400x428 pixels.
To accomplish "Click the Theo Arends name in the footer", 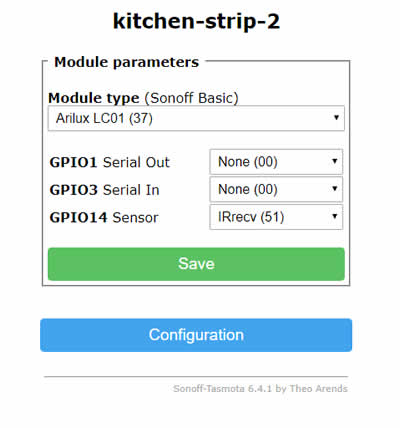I will pyautogui.click(x=319, y=389).
